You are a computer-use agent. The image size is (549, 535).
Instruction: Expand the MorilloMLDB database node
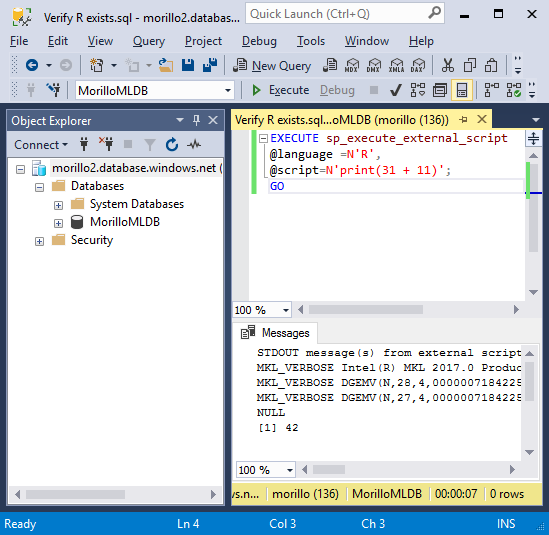click(58, 223)
